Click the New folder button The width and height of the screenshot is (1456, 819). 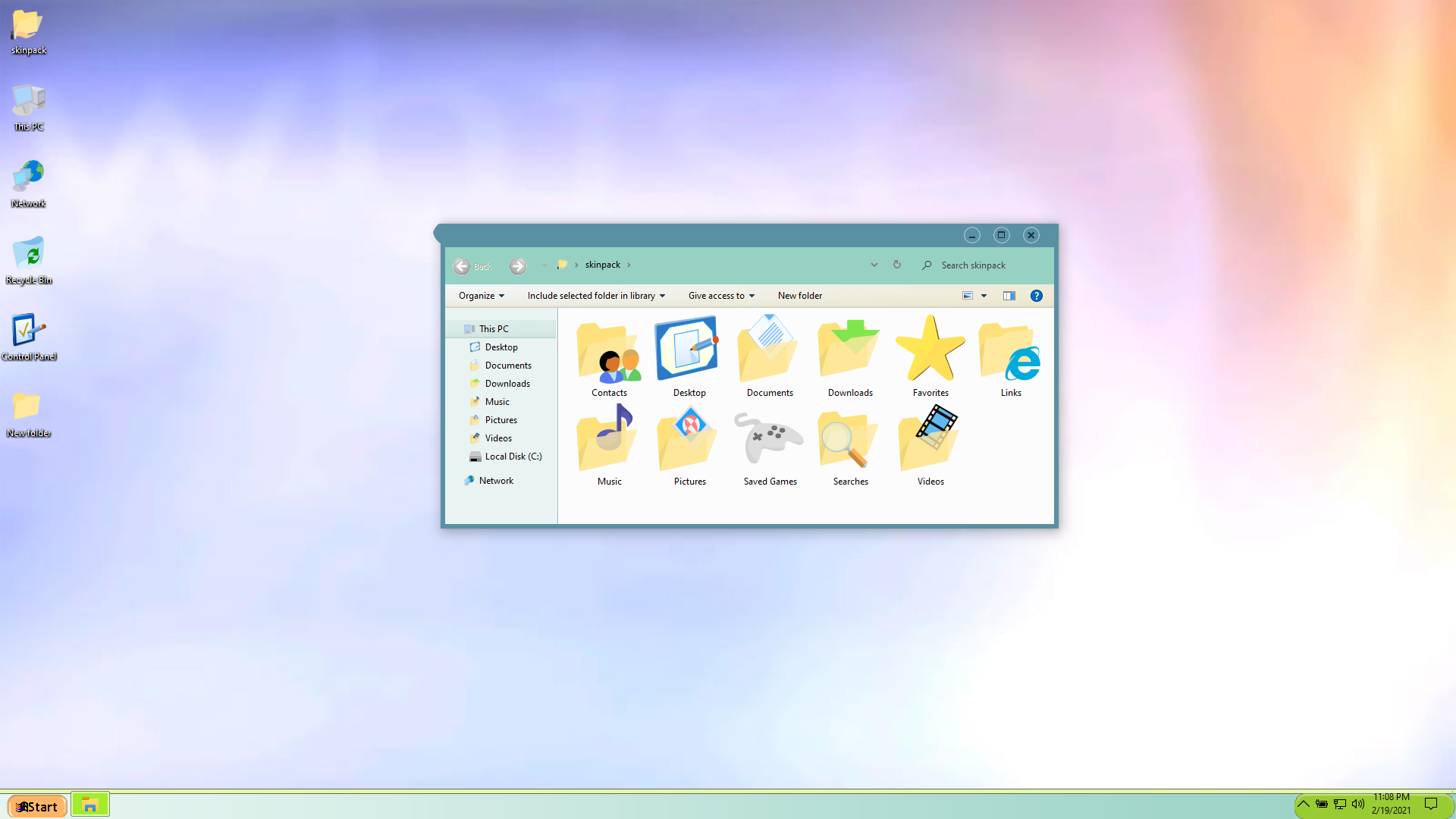(799, 296)
